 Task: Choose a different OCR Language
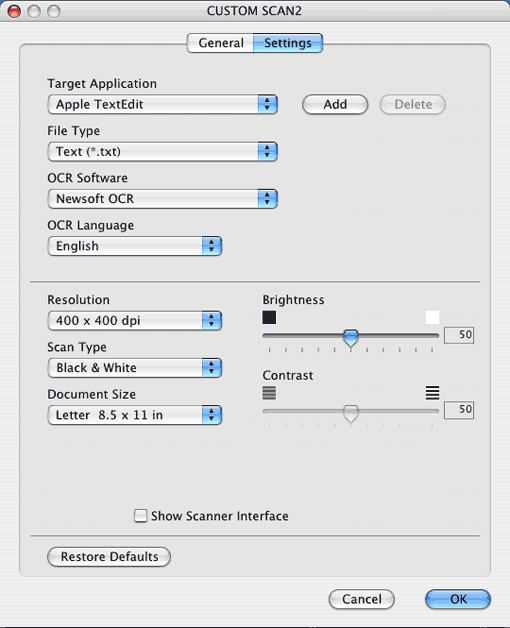click(x=135, y=246)
